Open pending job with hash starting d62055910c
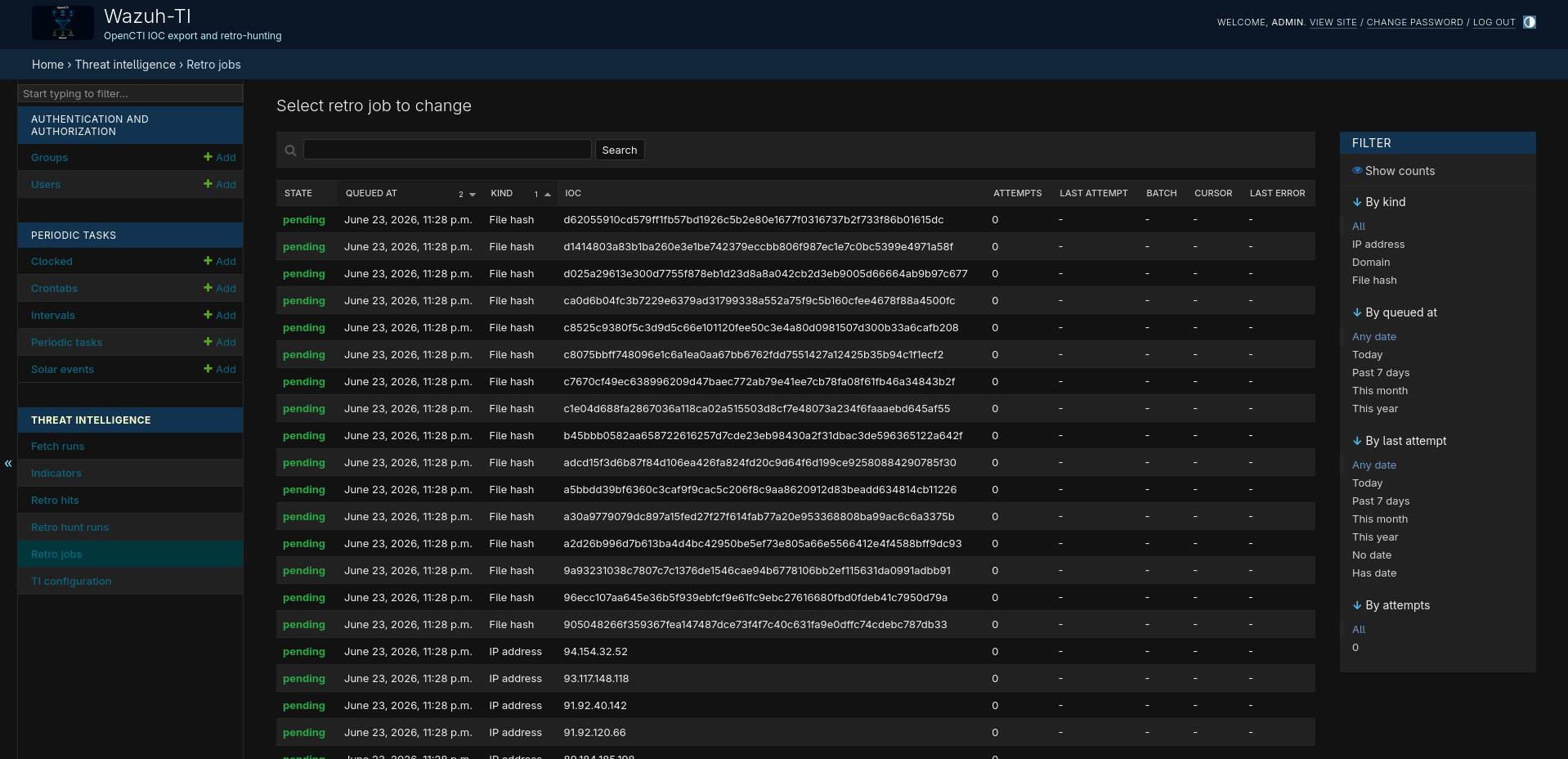The width and height of the screenshot is (1568, 759). pos(304,220)
